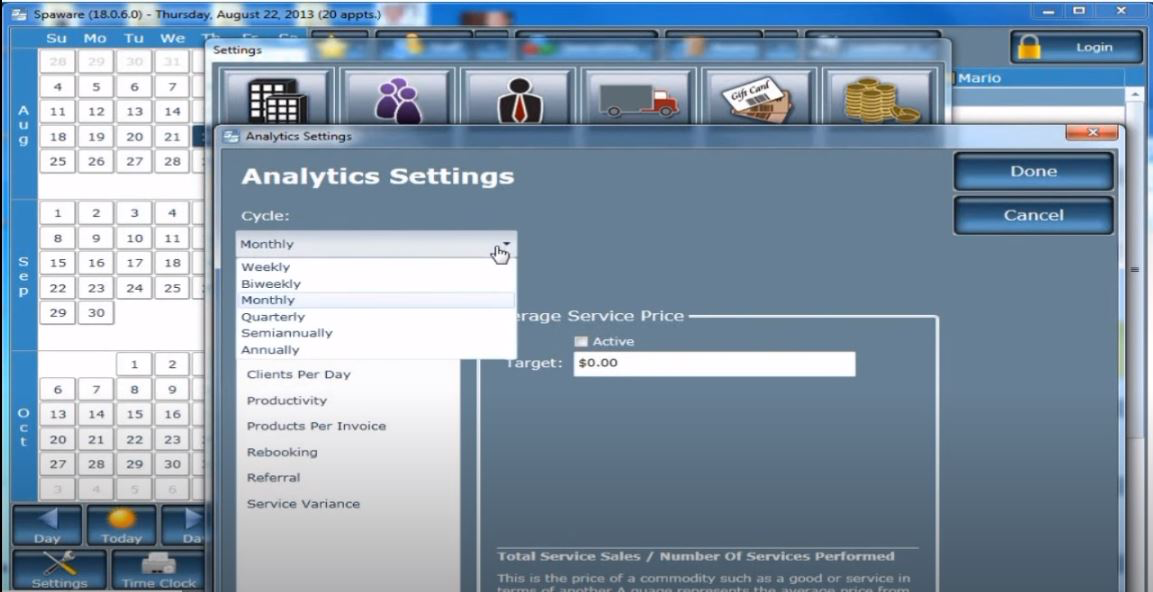The height and width of the screenshot is (592, 1153).
Task: Click the Mario staff column header
Action: pyautogui.click(x=1037, y=78)
